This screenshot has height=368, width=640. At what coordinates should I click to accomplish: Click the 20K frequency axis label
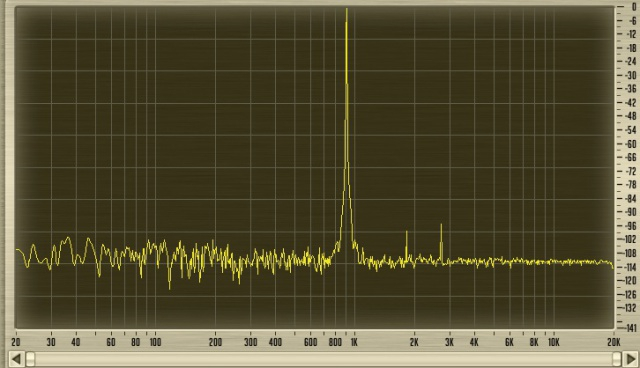click(x=613, y=342)
